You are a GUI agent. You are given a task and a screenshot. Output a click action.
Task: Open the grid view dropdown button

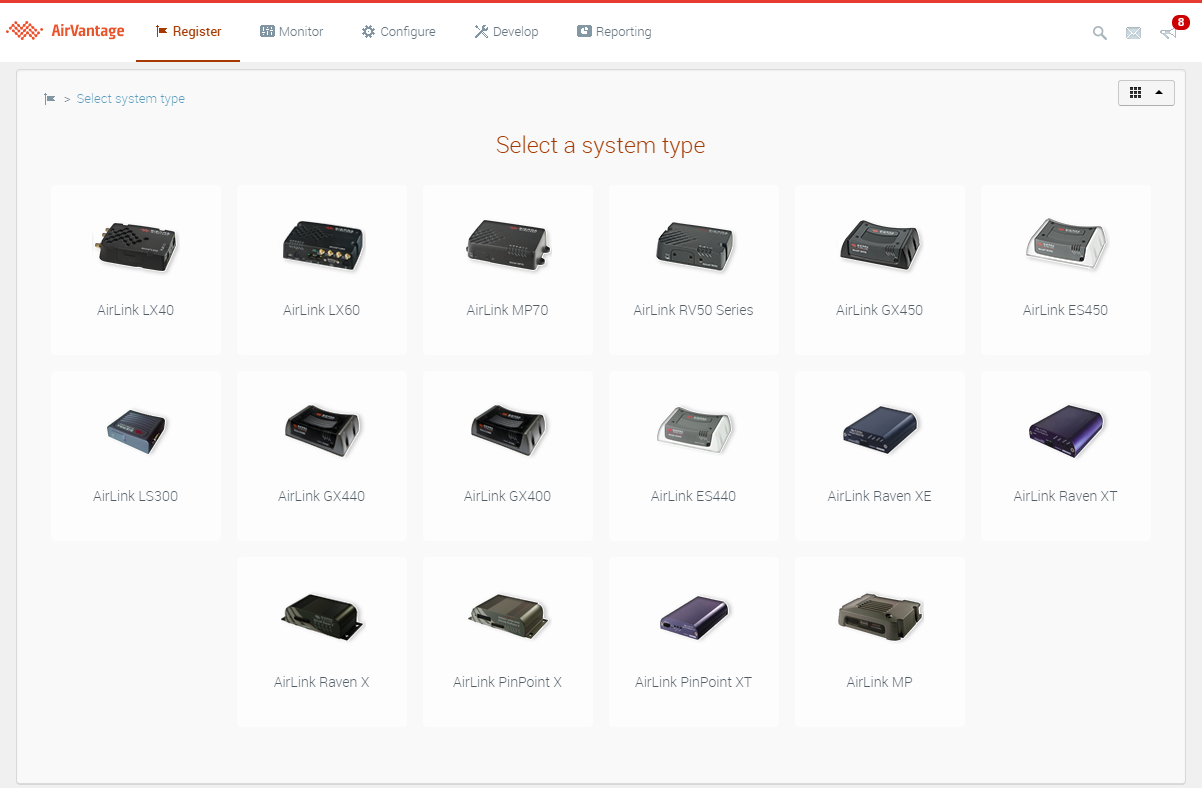[1146, 92]
